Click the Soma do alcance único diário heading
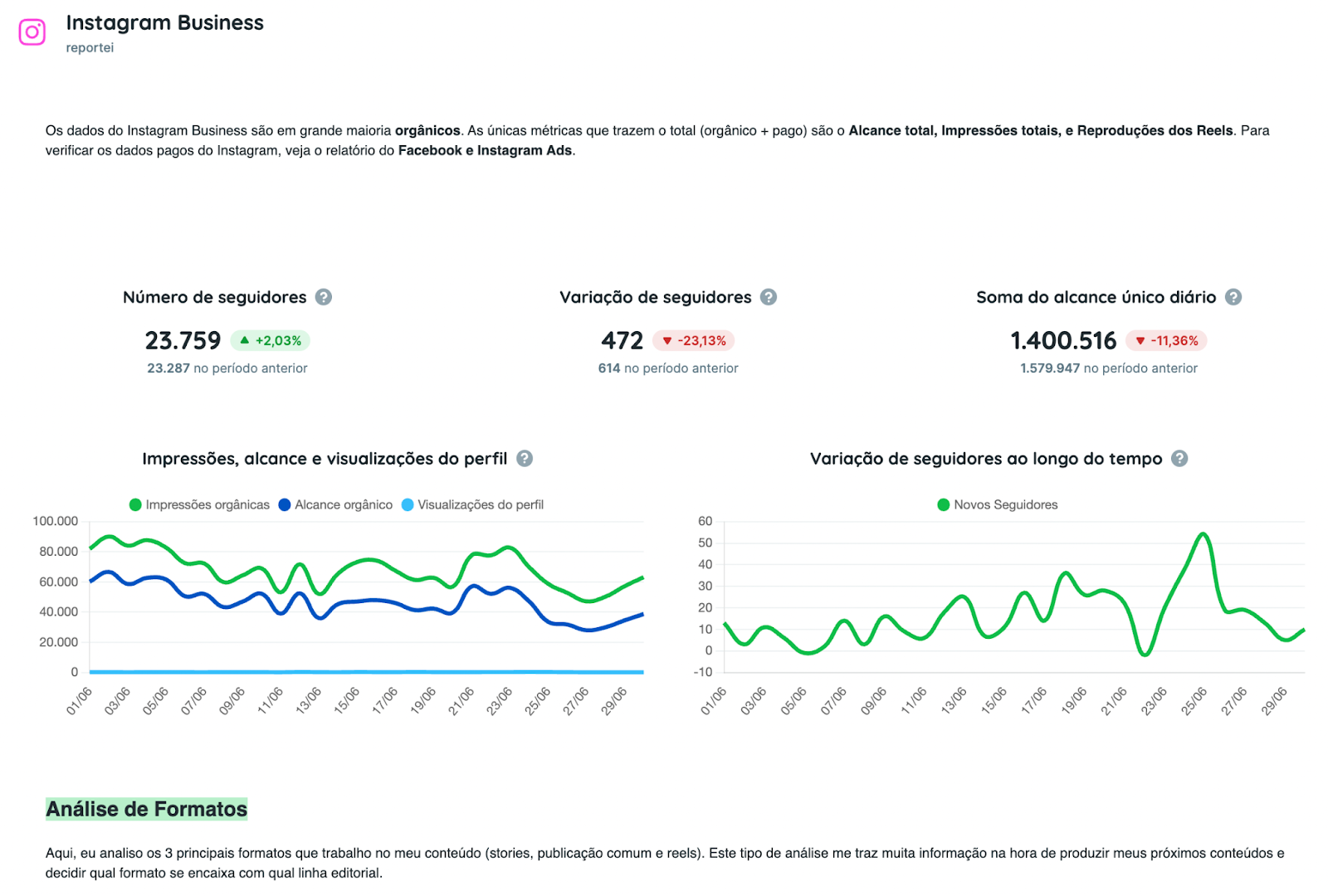This screenshot has width=1328, height=896. (x=1096, y=297)
